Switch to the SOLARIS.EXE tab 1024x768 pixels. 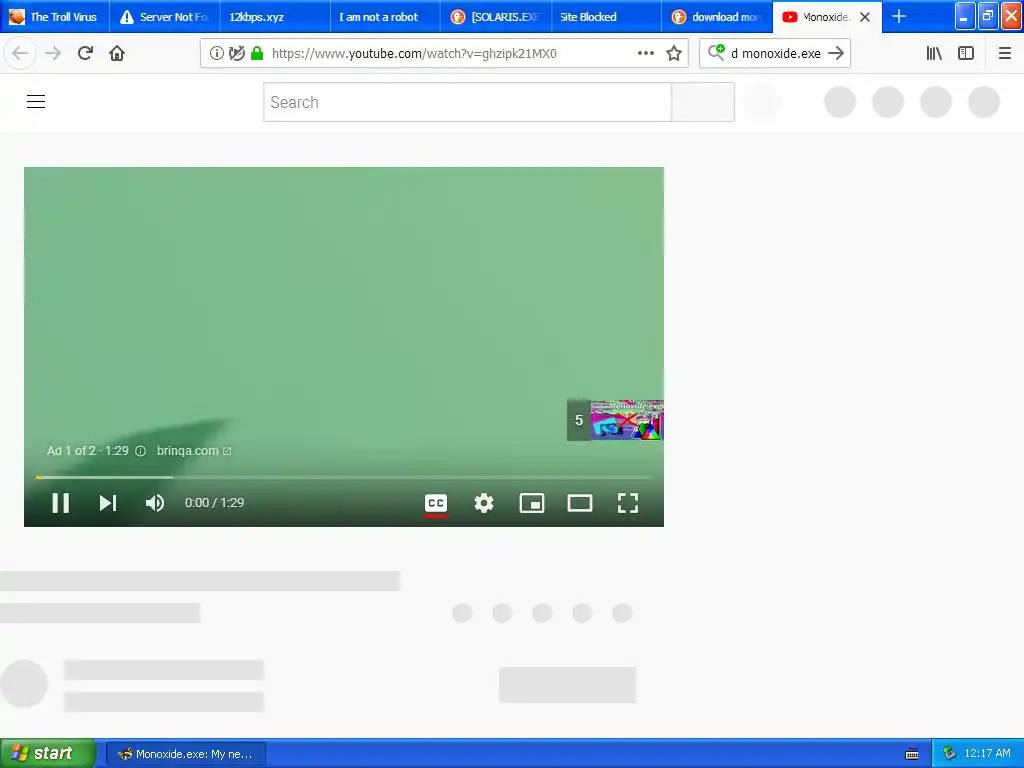point(496,17)
